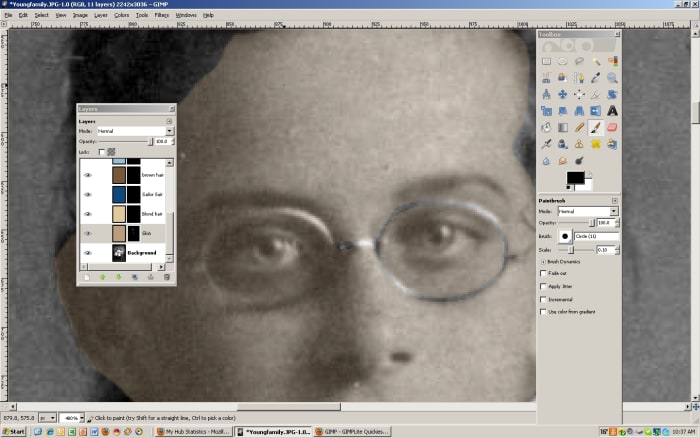Select the Paintbrush tool

pos(596,128)
